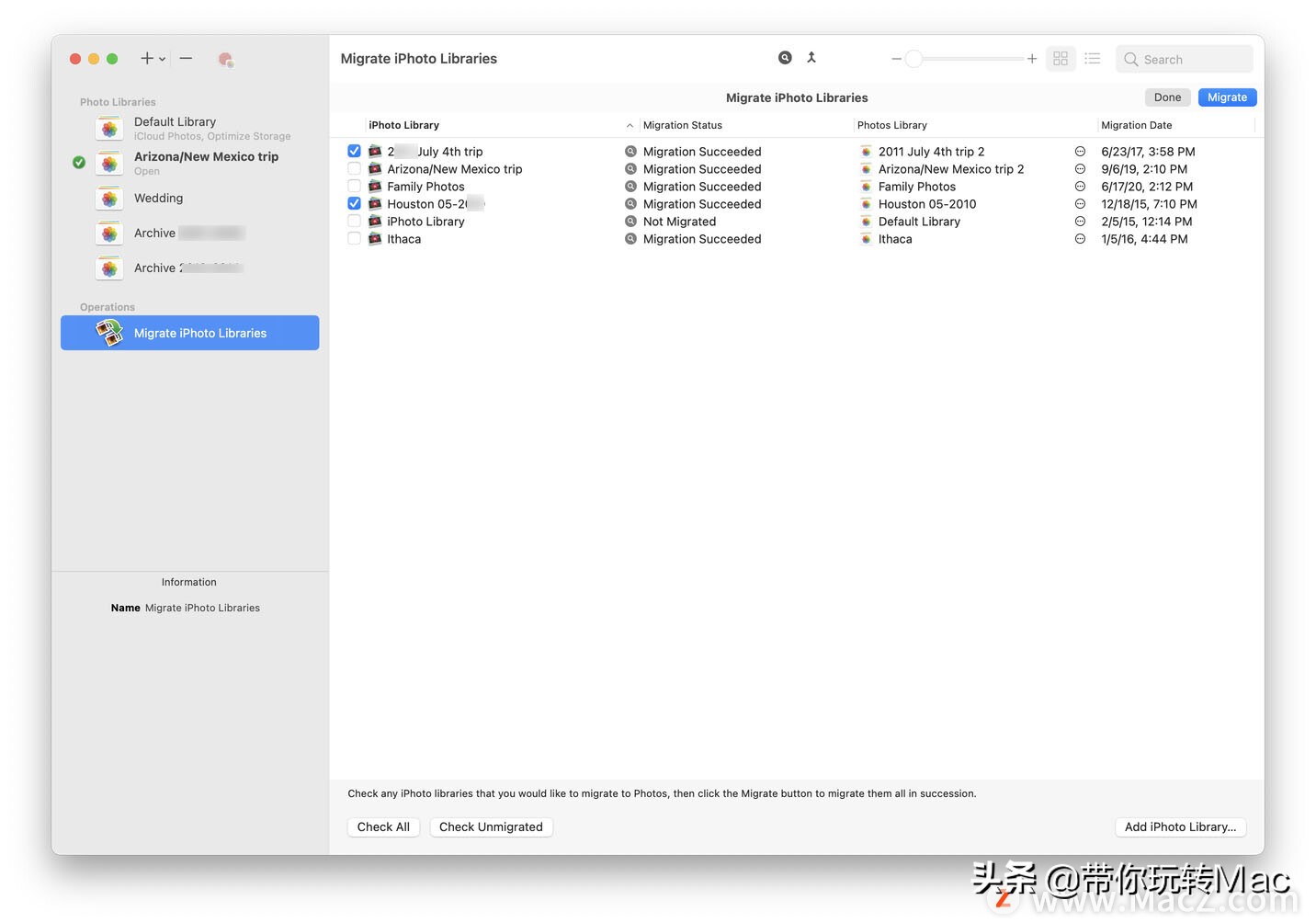The height and width of the screenshot is (923, 1316).
Task: Click the Migrate button
Action: [x=1227, y=97]
